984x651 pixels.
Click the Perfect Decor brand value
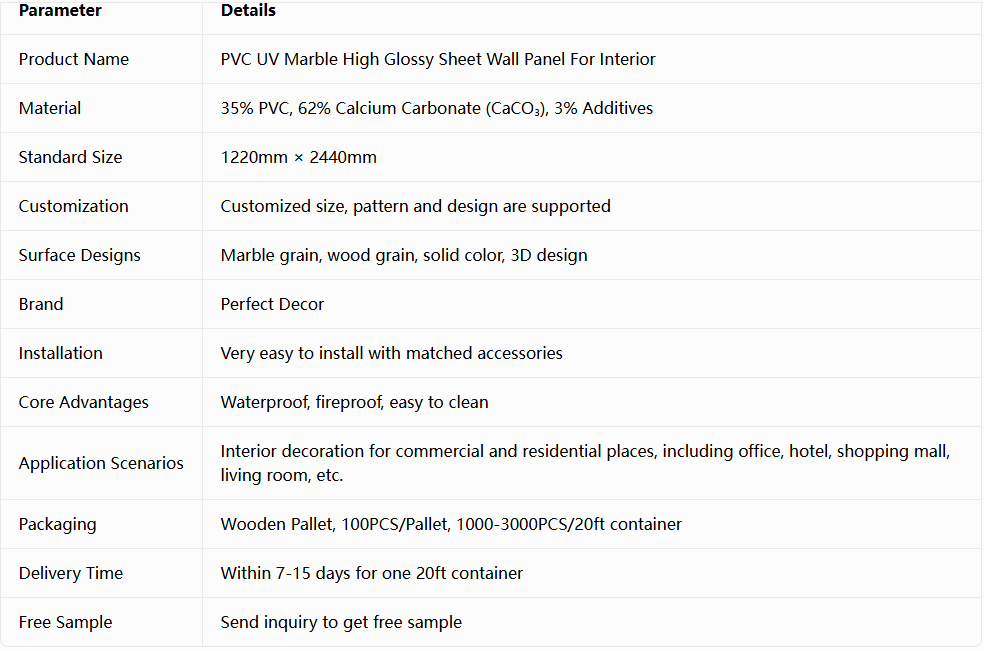(272, 304)
